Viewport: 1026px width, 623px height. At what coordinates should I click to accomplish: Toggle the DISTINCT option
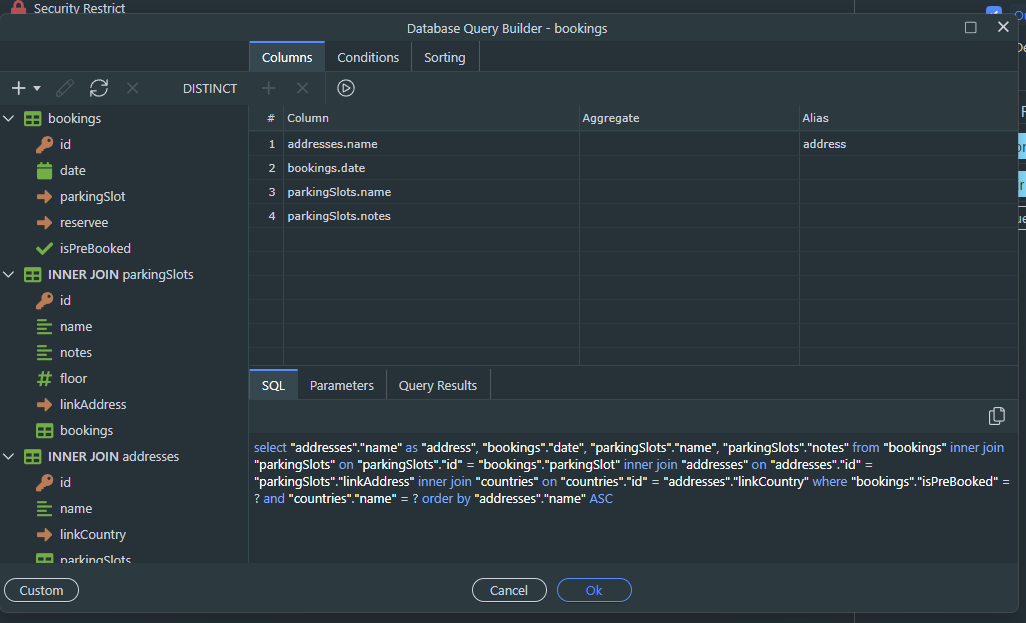coord(210,88)
